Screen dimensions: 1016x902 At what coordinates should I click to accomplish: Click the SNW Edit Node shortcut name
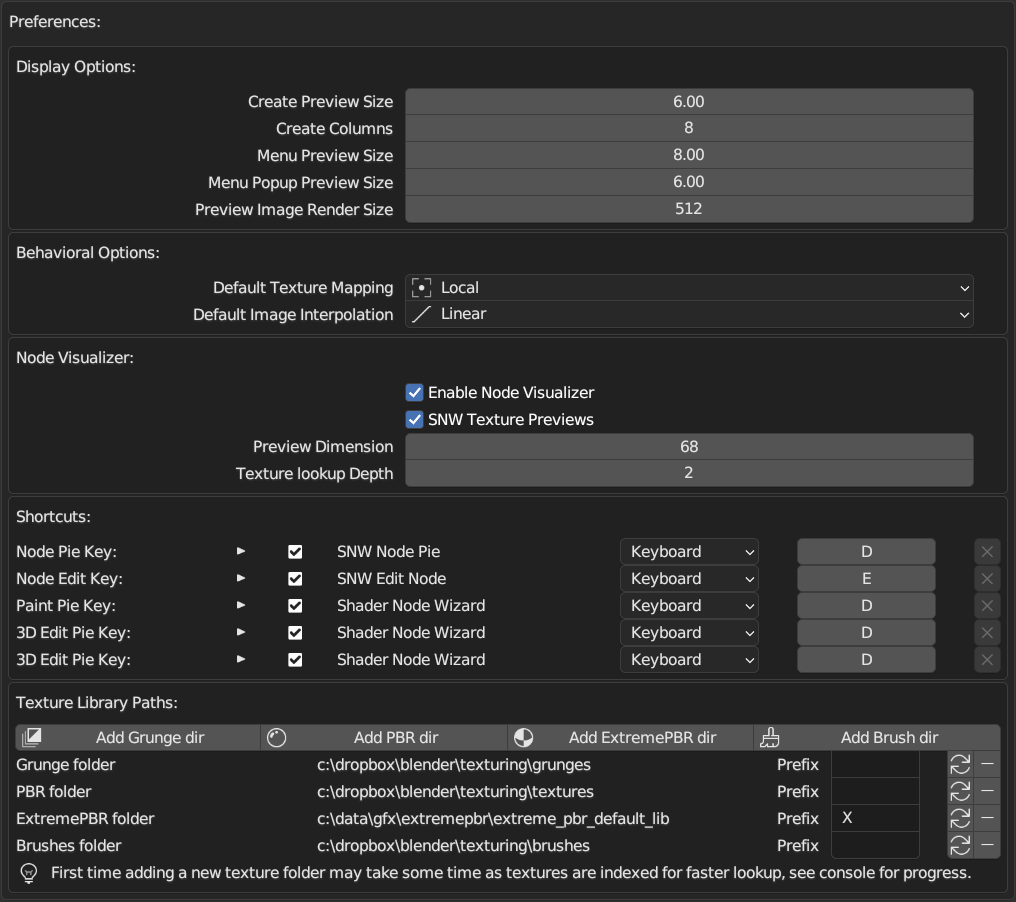[391, 579]
